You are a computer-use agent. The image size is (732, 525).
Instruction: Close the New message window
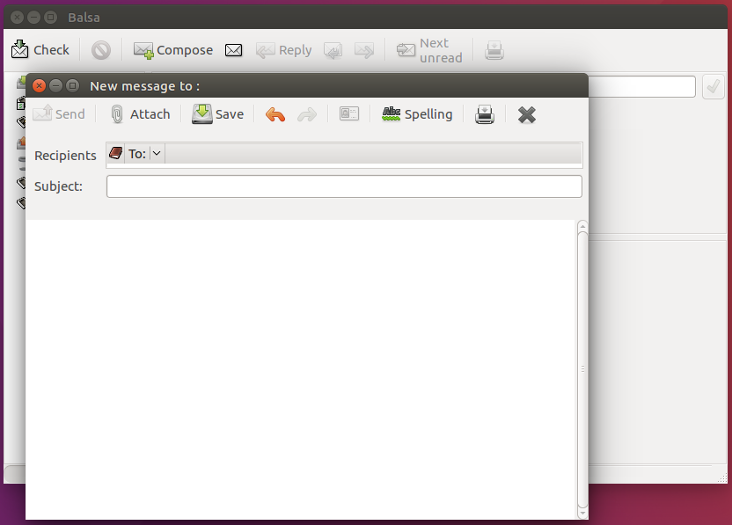tap(39, 86)
